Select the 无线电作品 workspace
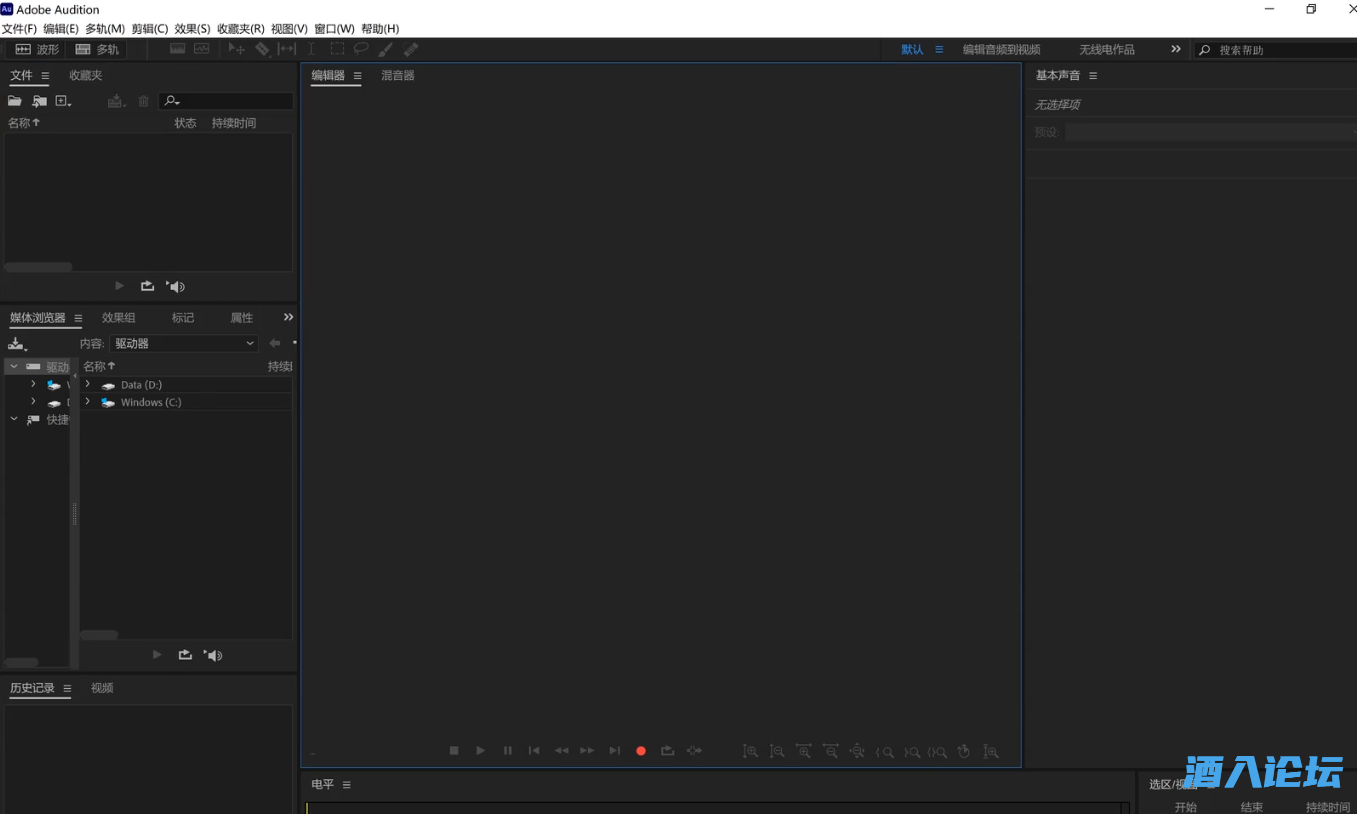Screen dimensions: 1357x814 [x=1106, y=49]
